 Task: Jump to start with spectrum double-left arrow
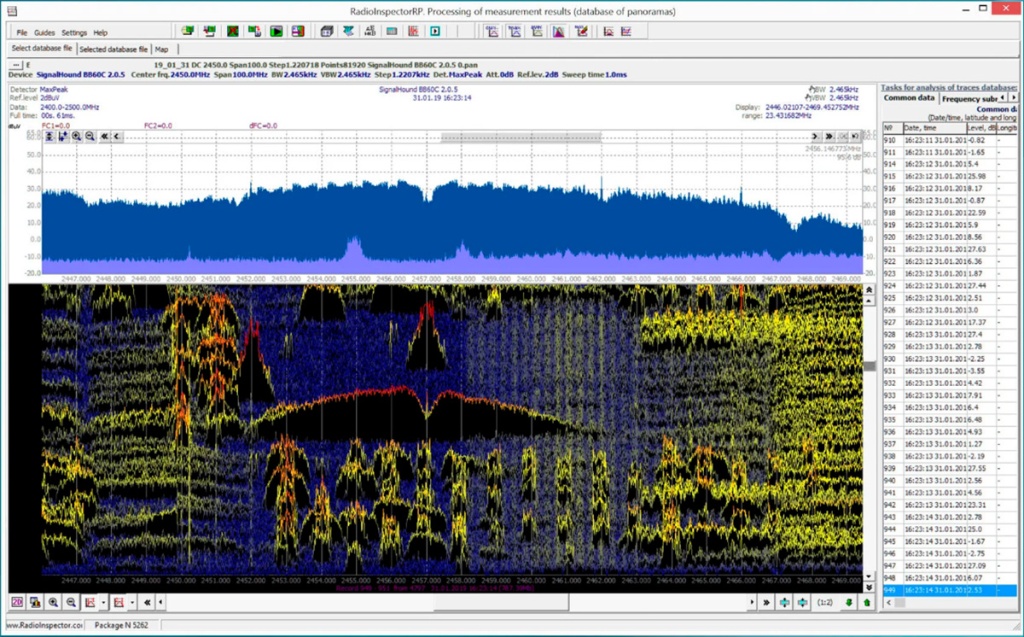(x=104, y=136)
